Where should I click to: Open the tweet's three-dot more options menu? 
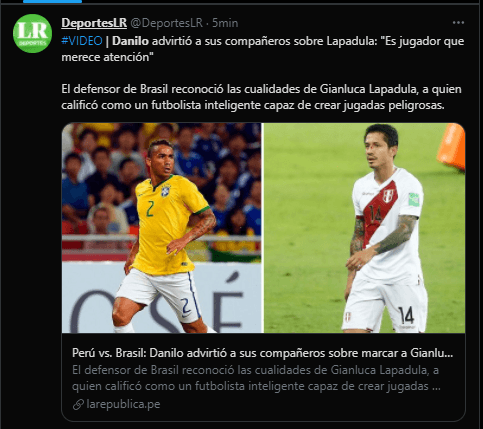[458, 23]
